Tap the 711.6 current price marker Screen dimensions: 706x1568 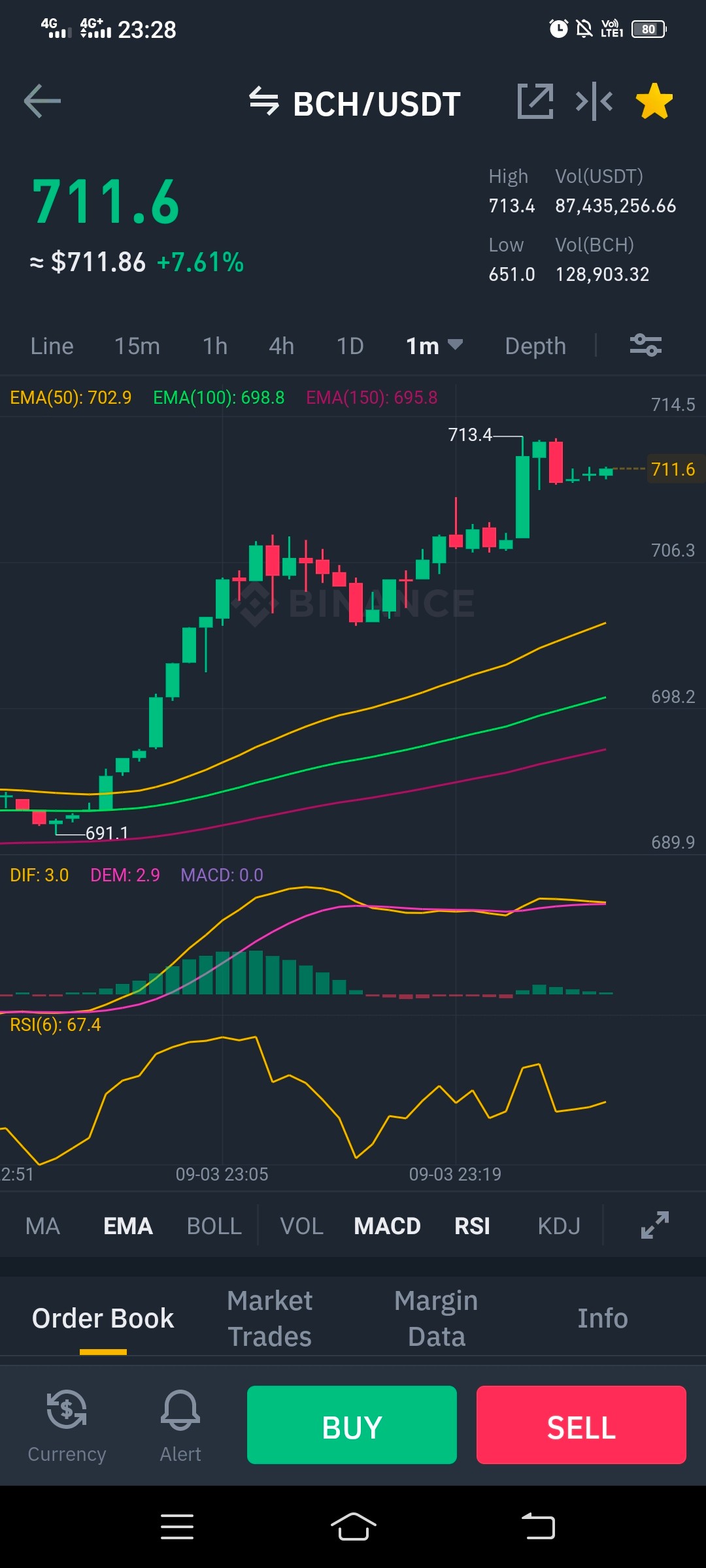point(674,469)
